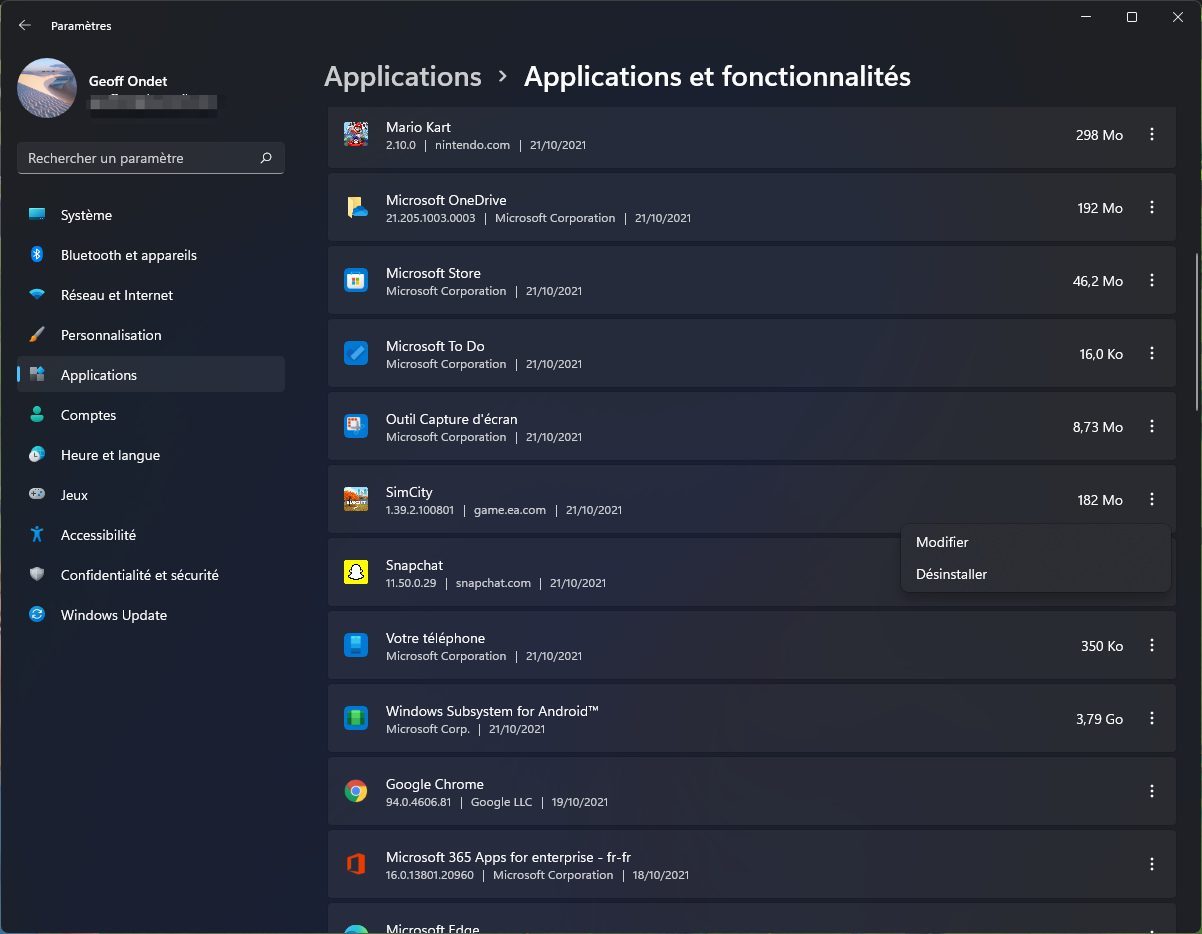Toggle the SimCity three-dot menu
This screenshot has height=934, width=1202.
[x=1152, y=500]
